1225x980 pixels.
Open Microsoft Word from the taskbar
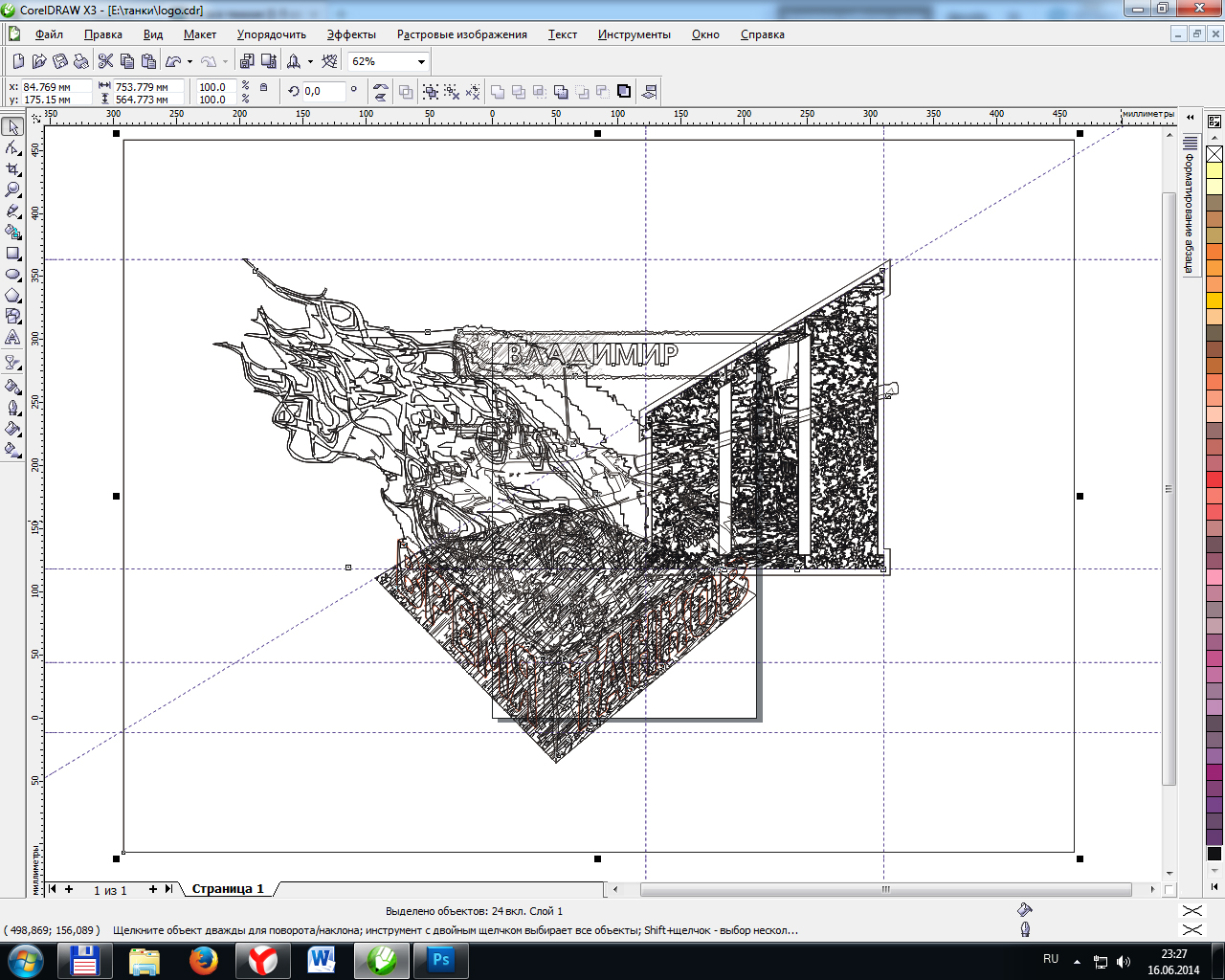322,960
